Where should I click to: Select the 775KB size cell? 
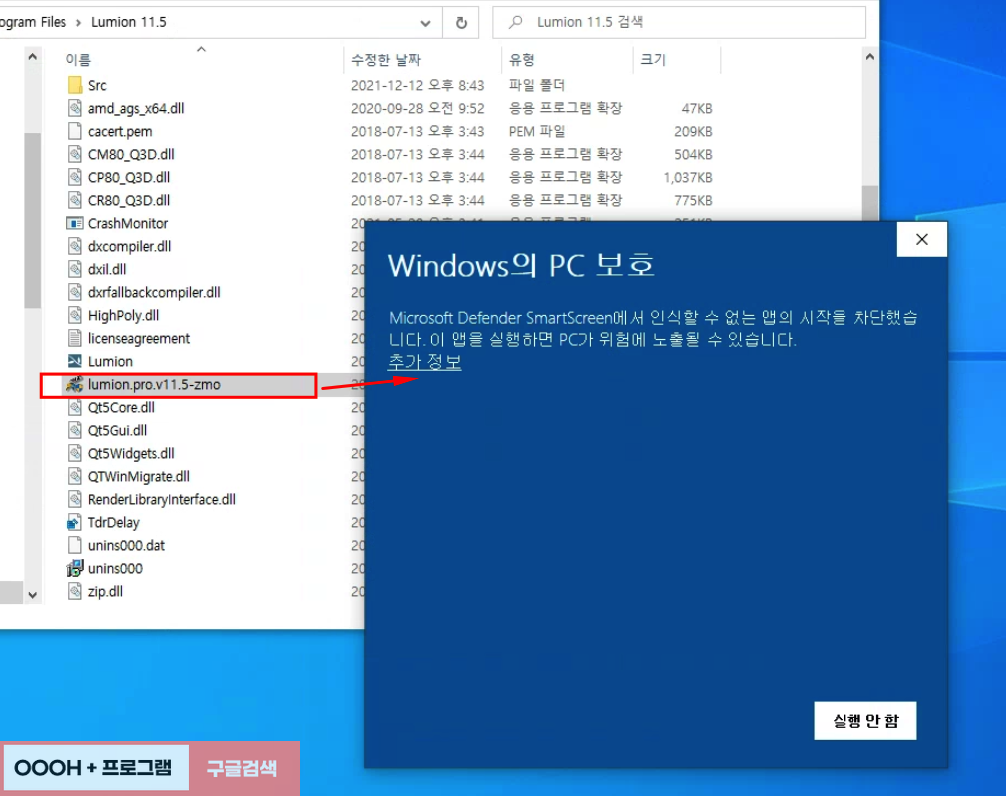click(x=694, y=201)
